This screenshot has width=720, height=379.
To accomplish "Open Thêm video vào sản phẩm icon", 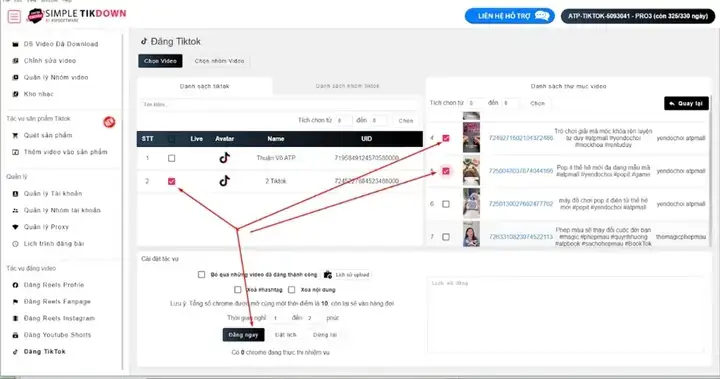I will pyautogui.click(x=15, y=152).
